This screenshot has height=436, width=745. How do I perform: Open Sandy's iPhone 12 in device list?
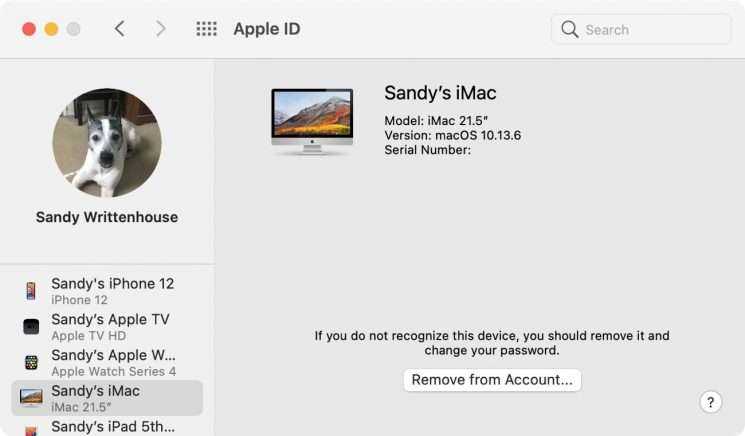(107, 291)
